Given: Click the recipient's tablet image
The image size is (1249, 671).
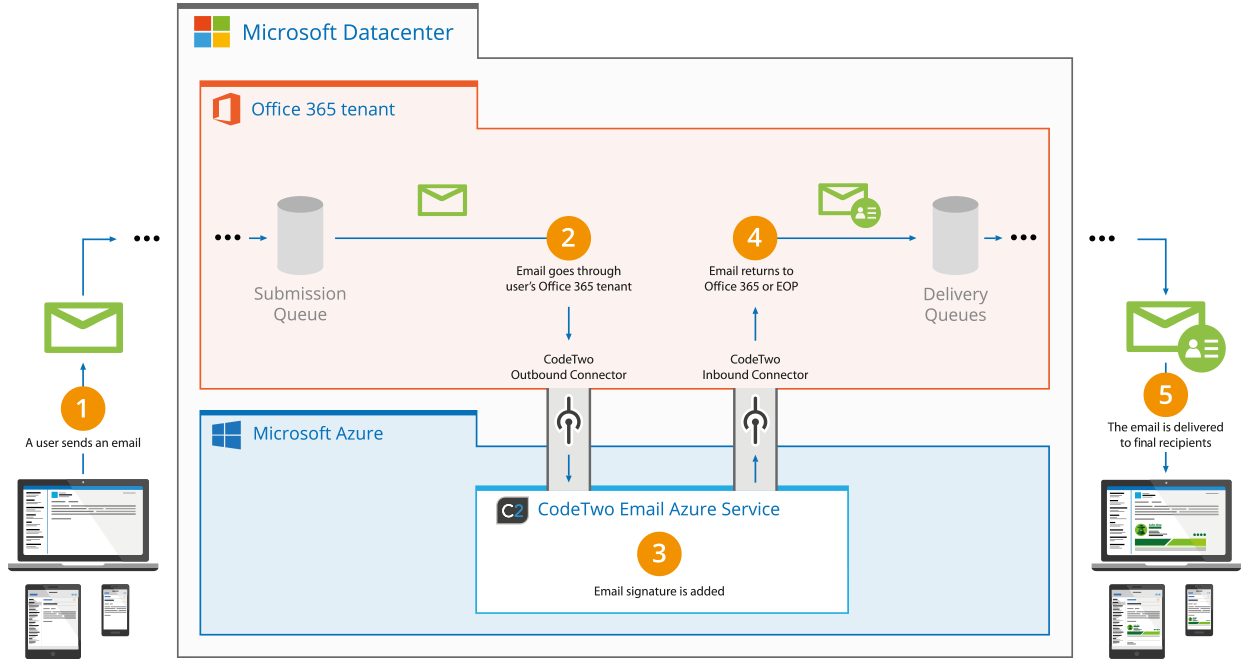Looking at the screenshot, I should click(1137, 621).
